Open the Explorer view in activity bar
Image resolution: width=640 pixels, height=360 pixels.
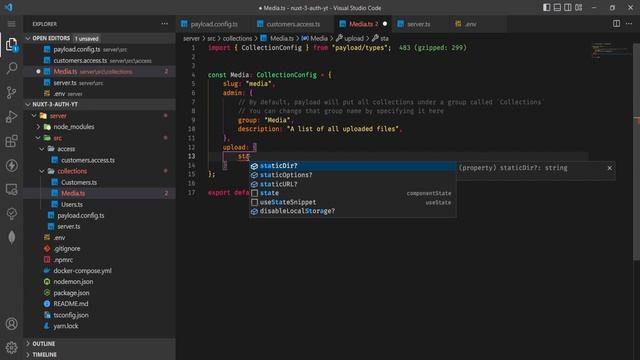pos(11,44)
